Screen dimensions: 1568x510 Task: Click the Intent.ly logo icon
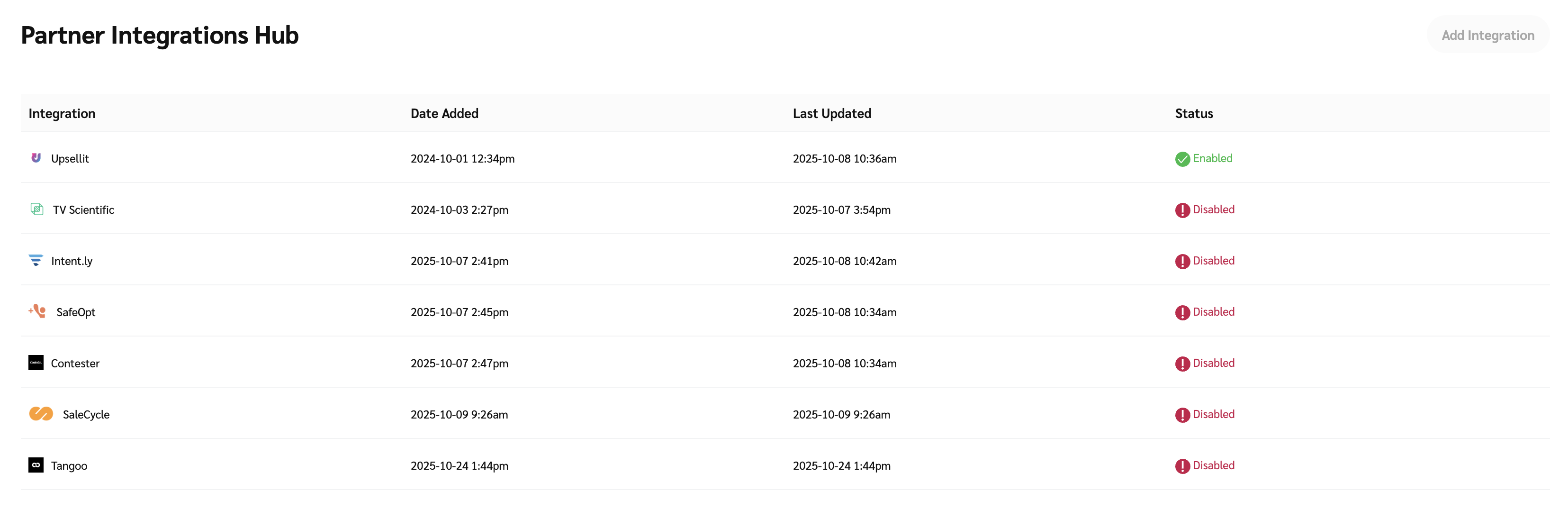pyautogui.click(x=36, y=260)
